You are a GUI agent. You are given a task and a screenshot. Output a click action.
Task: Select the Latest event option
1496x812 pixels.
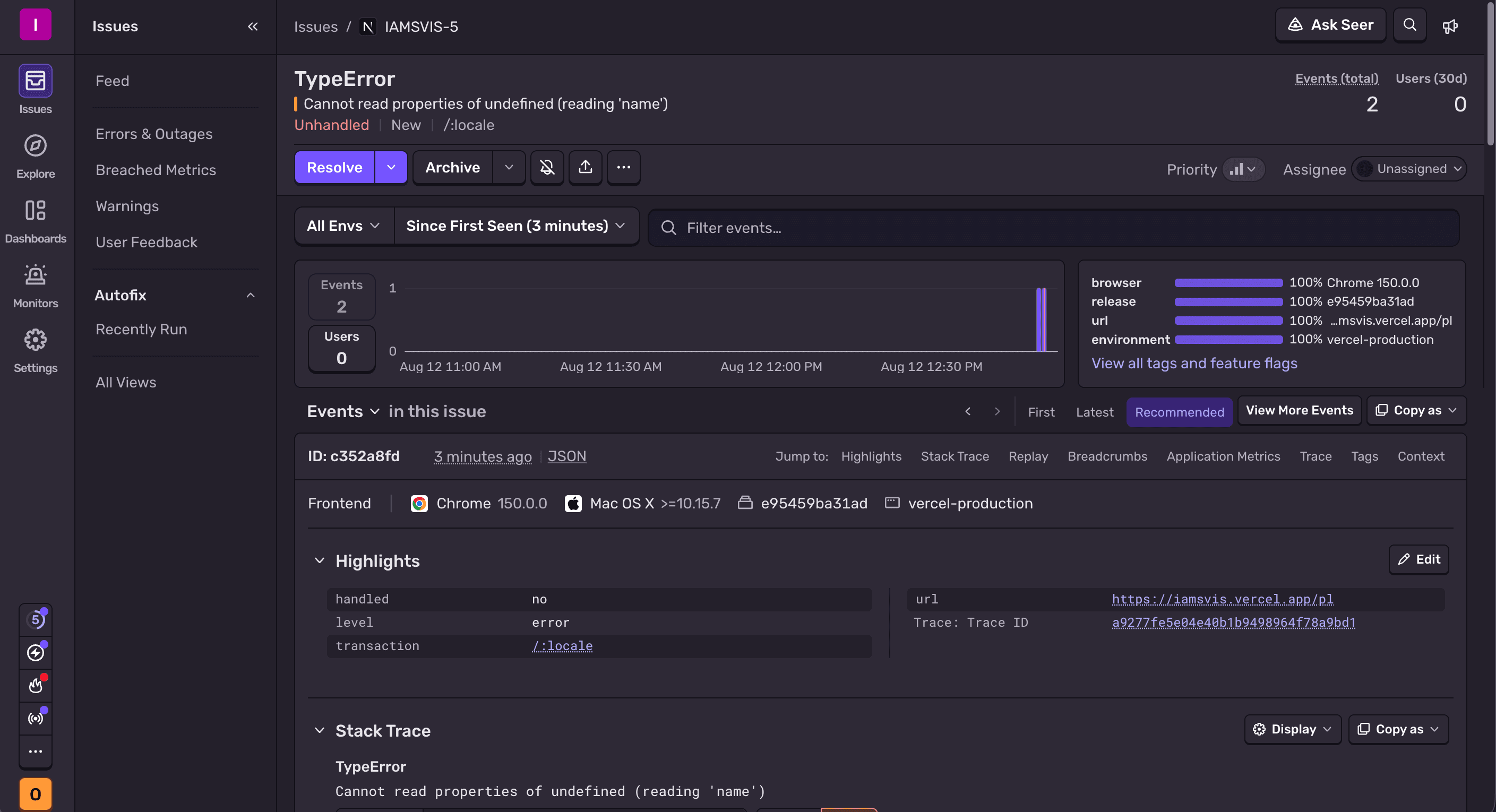coord(1094,412)
